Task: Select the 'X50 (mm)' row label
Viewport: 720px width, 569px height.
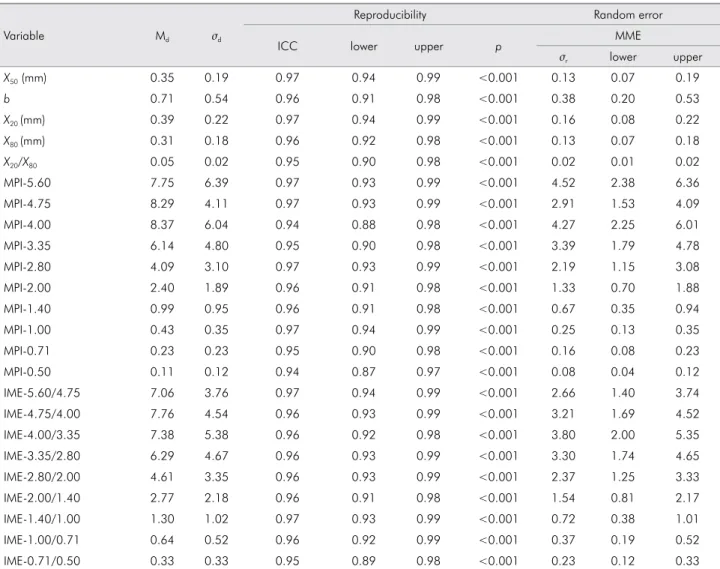Action: pyautogui.click(x=25, y=78)
